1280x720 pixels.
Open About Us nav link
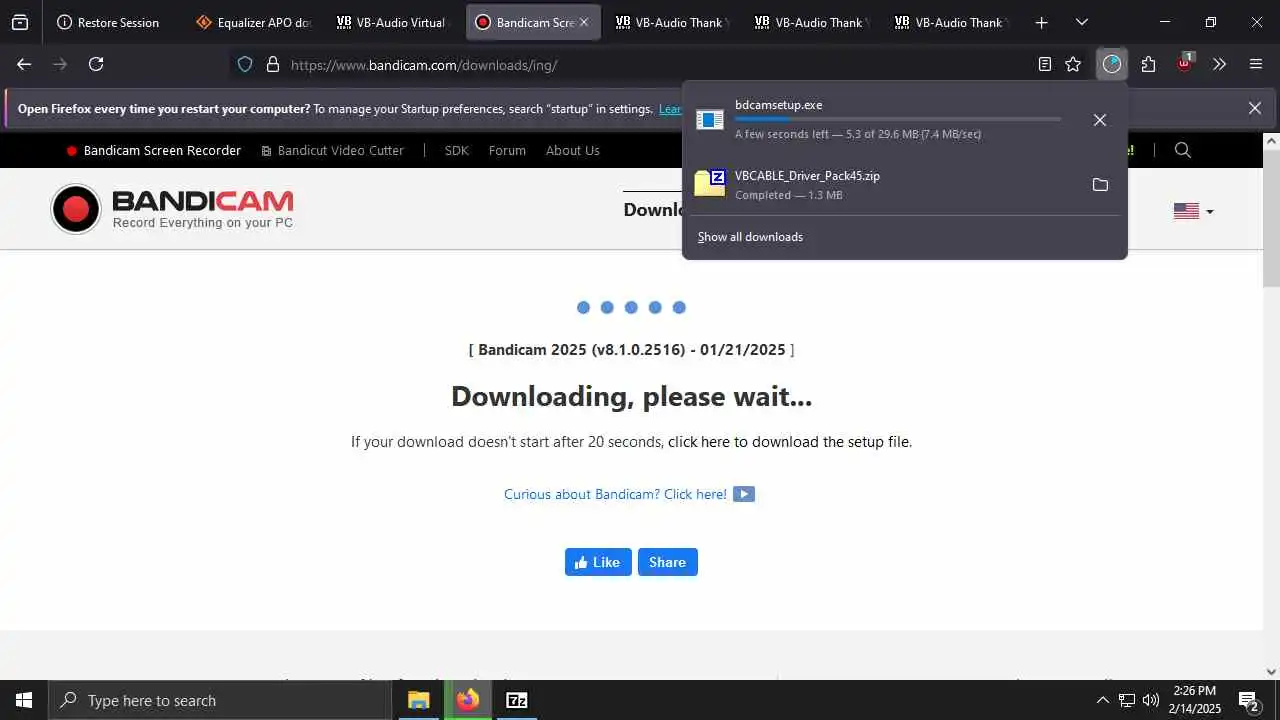572,151
